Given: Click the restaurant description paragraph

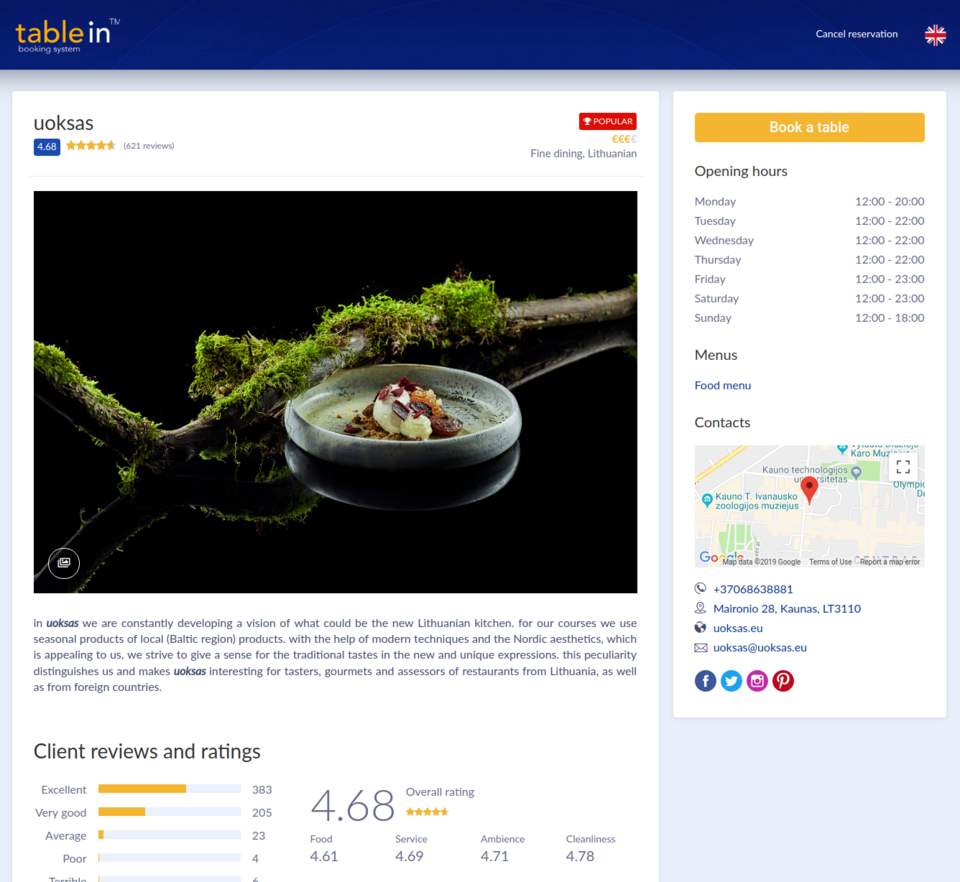Looking at the screenshot, I should click(x=336, y=655).
